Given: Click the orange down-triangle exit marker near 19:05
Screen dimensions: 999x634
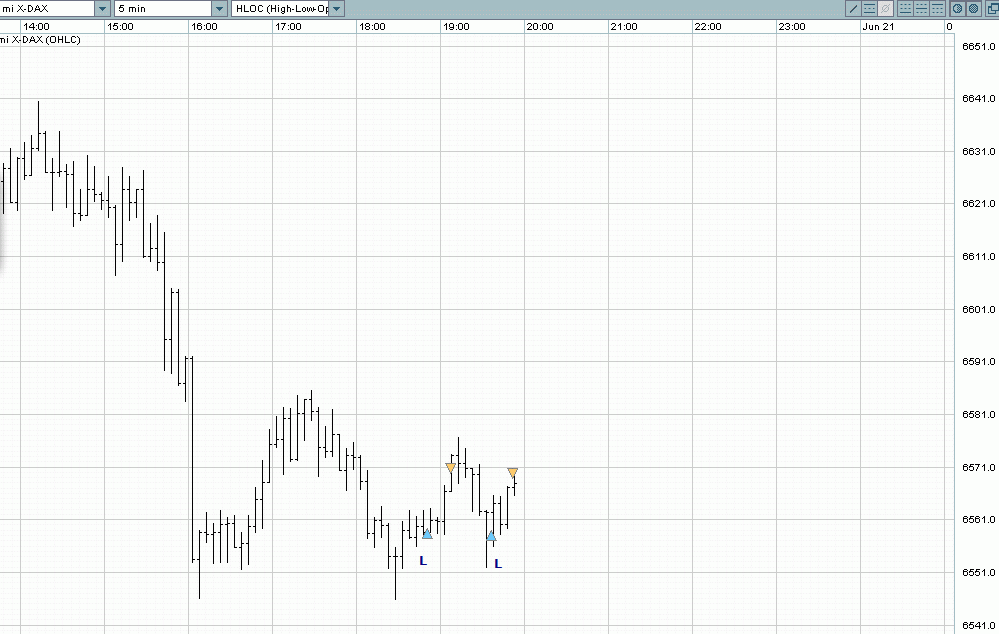Looking at the screenshot, I should coord(450,468).
